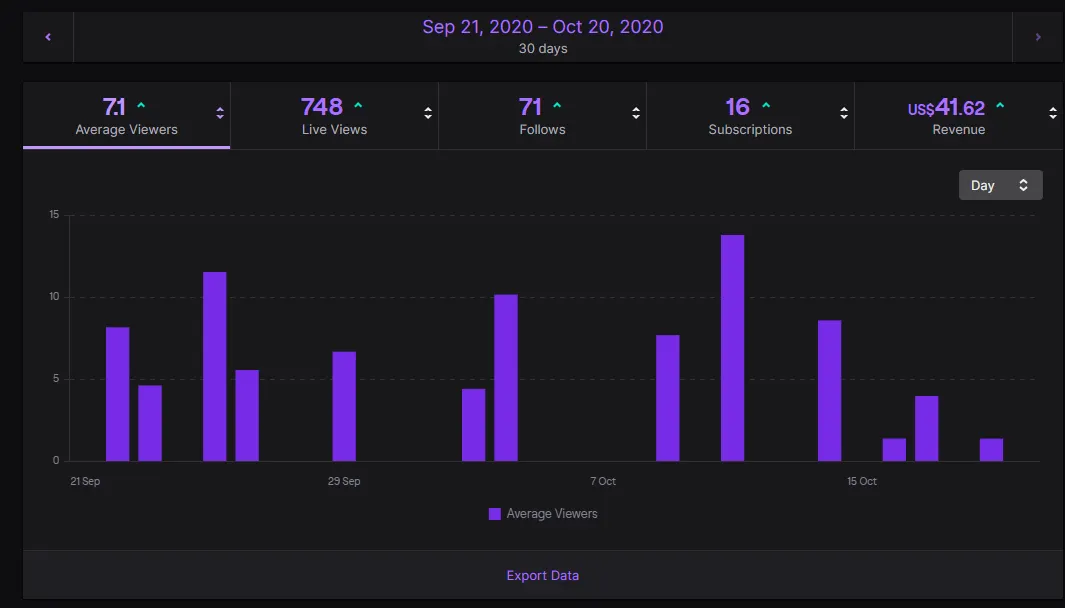Click the US$41.62 revenue value
This screenshot has width=1065, height=608.
946,107
